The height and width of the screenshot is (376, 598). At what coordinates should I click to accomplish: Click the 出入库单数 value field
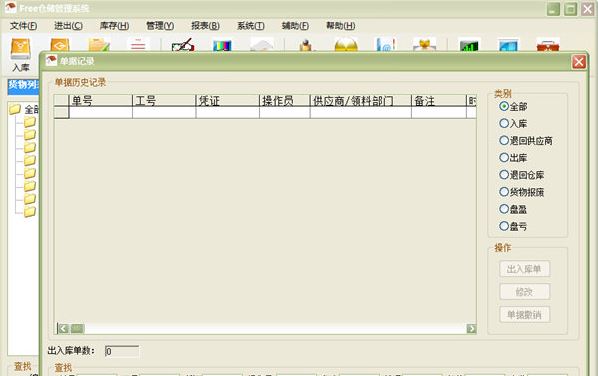point(122,351)
